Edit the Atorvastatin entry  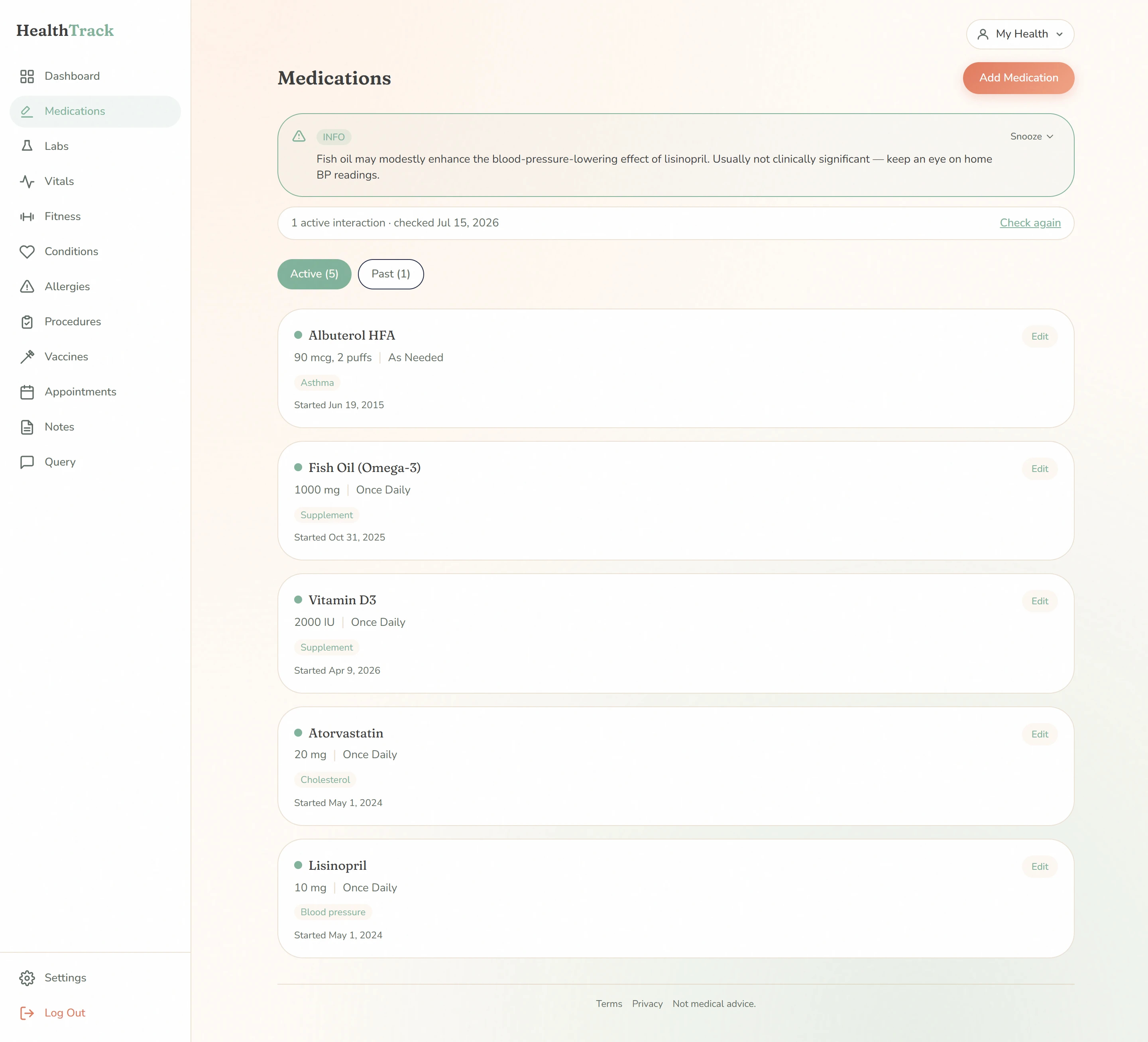click(x=1039, y=734)
